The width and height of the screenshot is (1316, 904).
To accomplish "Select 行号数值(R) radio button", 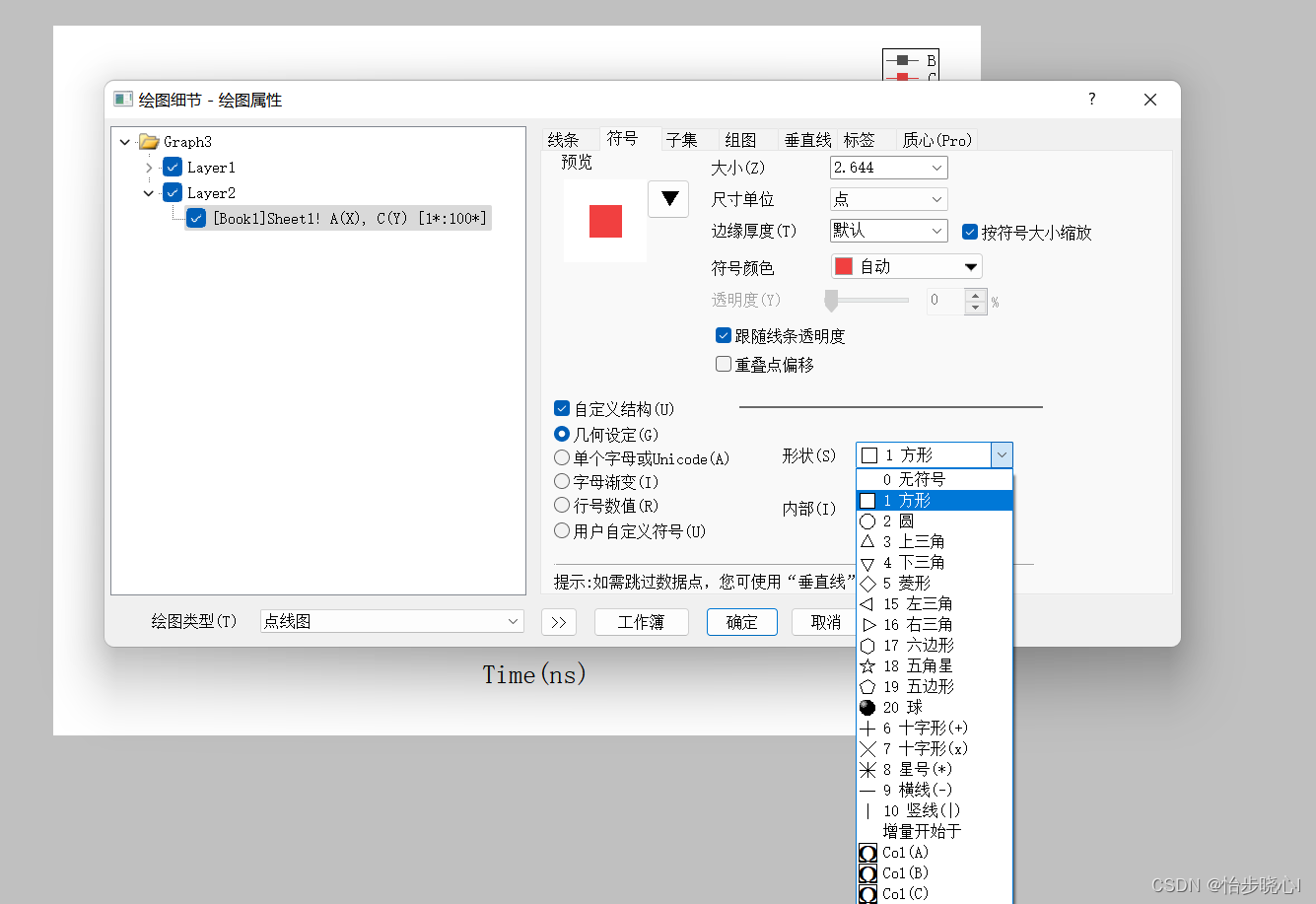I will pos(562,506).
